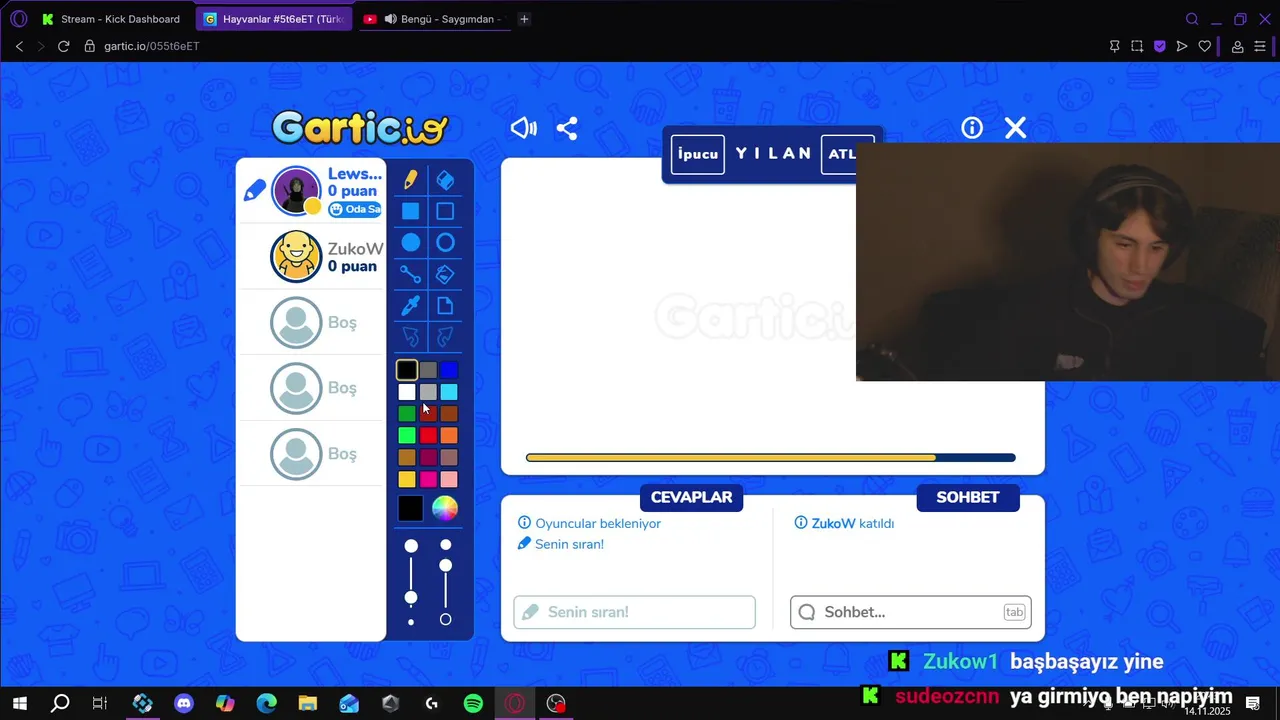Open Spotify from the taskbar
The height and width of the screenshot is (720, 1280).
point(473,703)
